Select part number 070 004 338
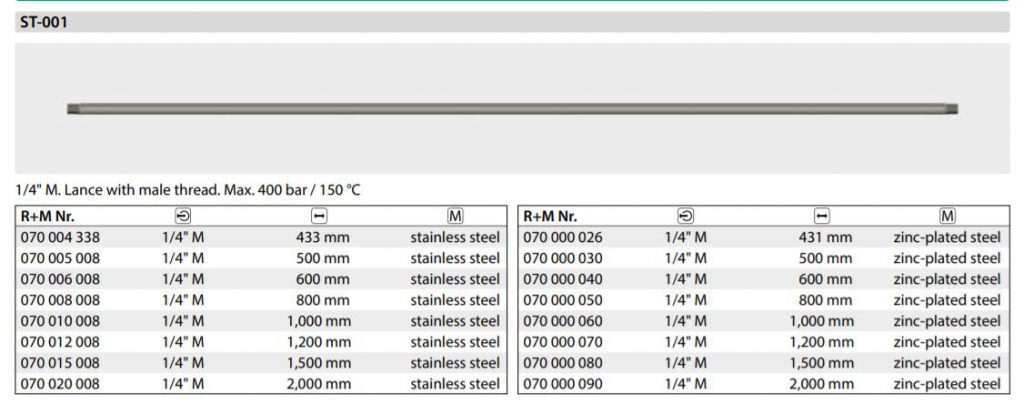The image size is (1024, 404). tap(60, 237)
